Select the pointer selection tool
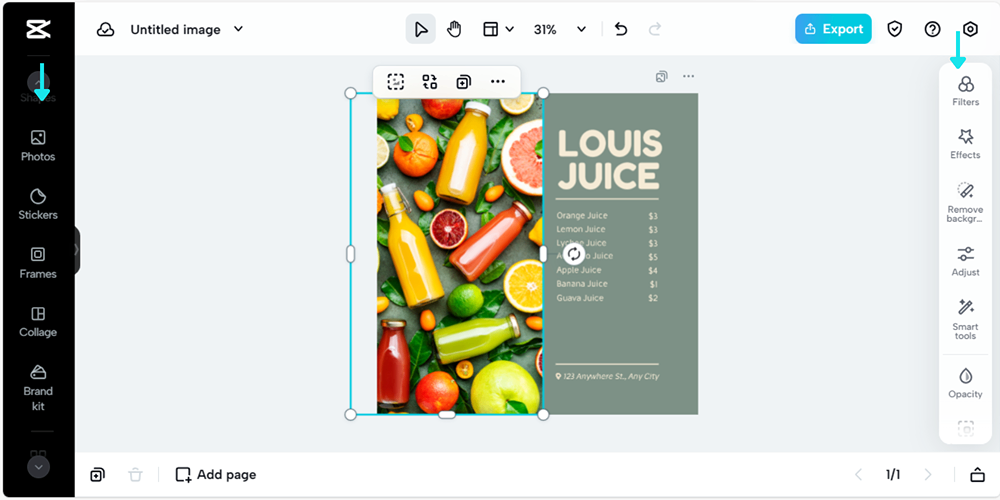Image resolution: width=1000 pixels, height=500 pixels. click(421, 29)
